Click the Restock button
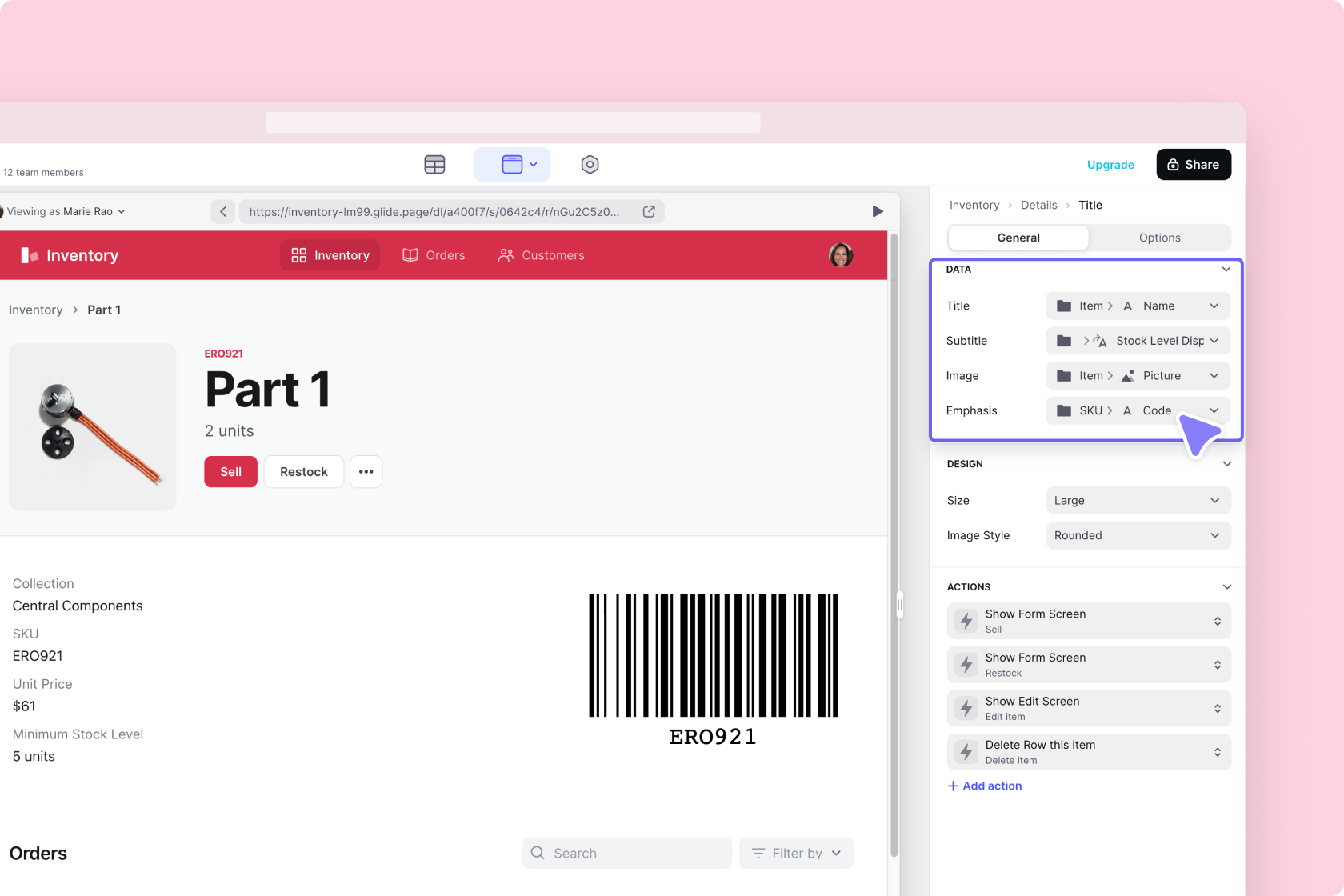This screenshot has width=1344, height=896. 303,472
